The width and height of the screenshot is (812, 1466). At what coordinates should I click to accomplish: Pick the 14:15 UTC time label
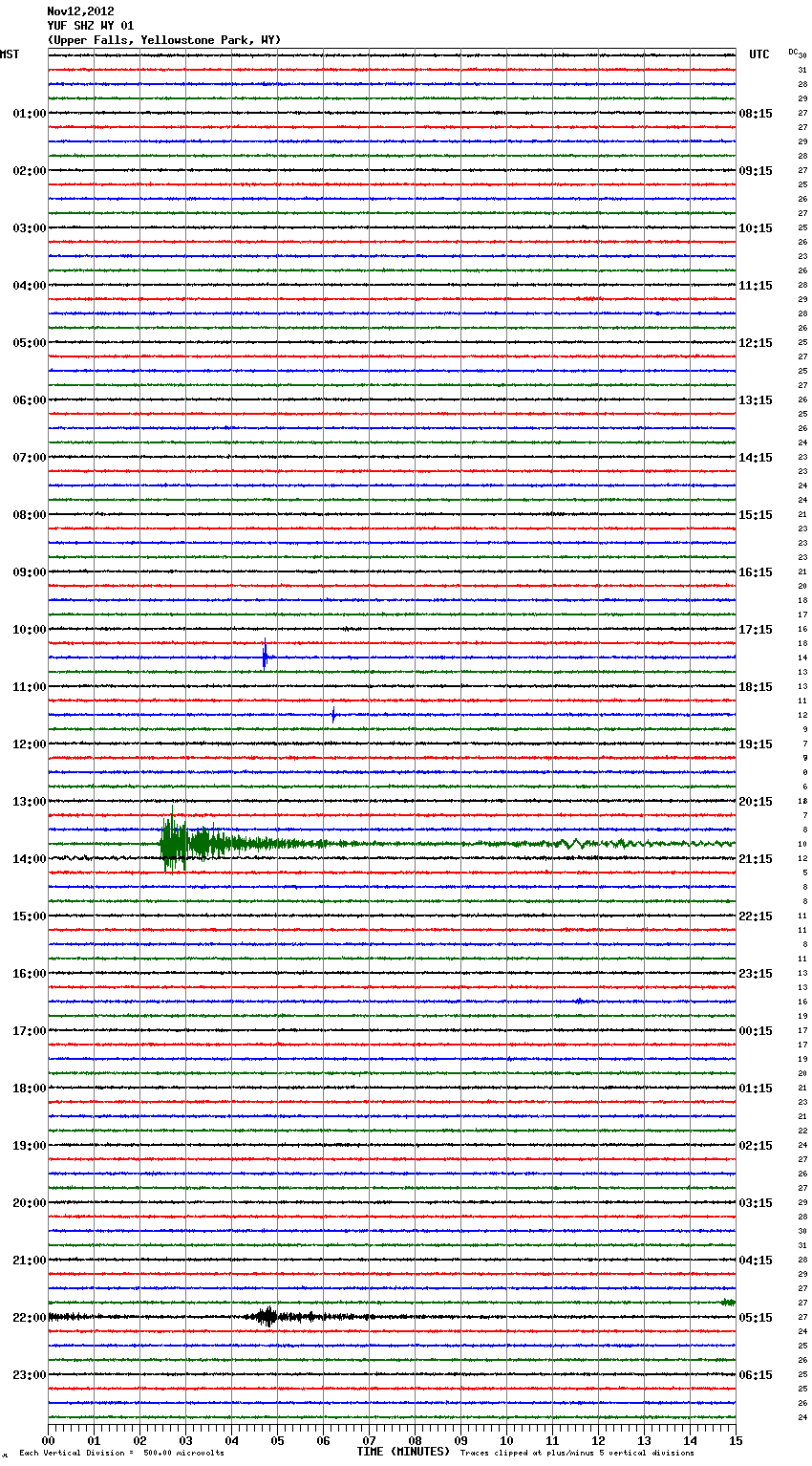click(756, 458)
